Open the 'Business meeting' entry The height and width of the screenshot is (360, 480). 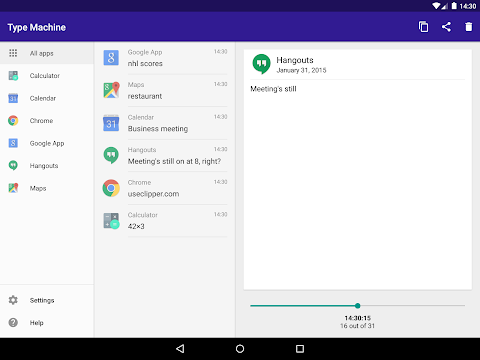165,123
